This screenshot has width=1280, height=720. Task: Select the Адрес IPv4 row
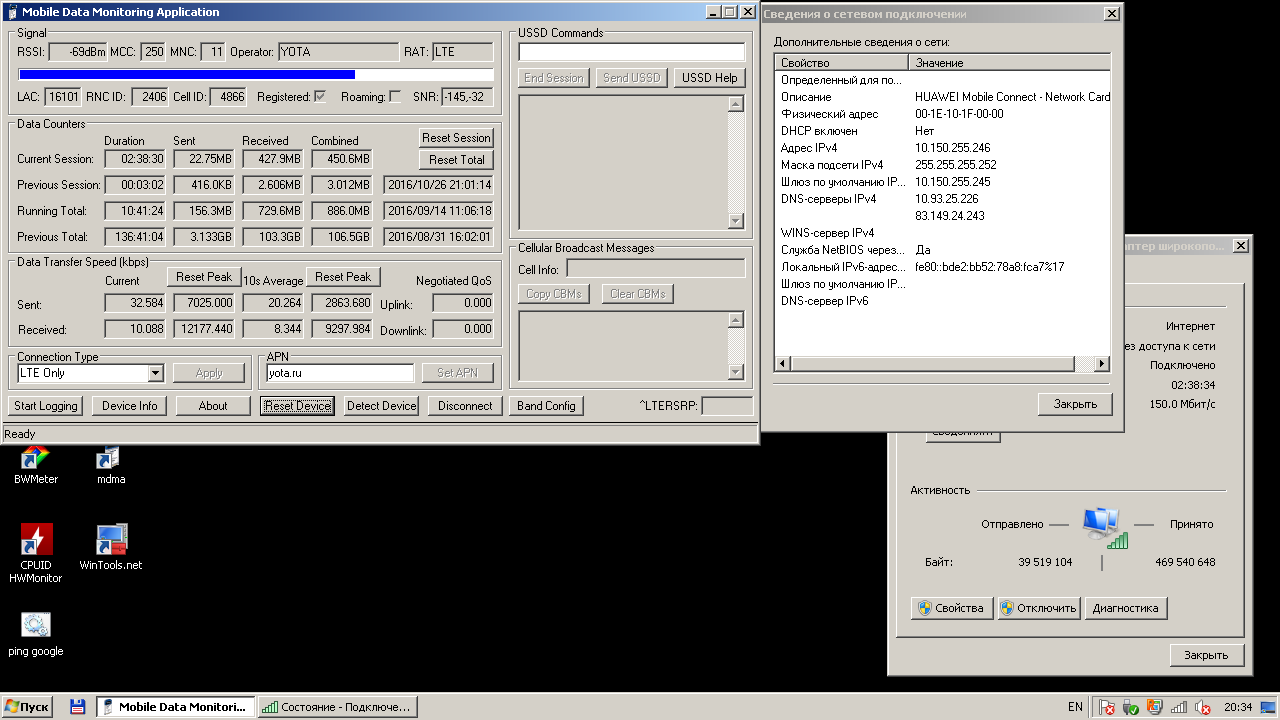coord(942,148)
